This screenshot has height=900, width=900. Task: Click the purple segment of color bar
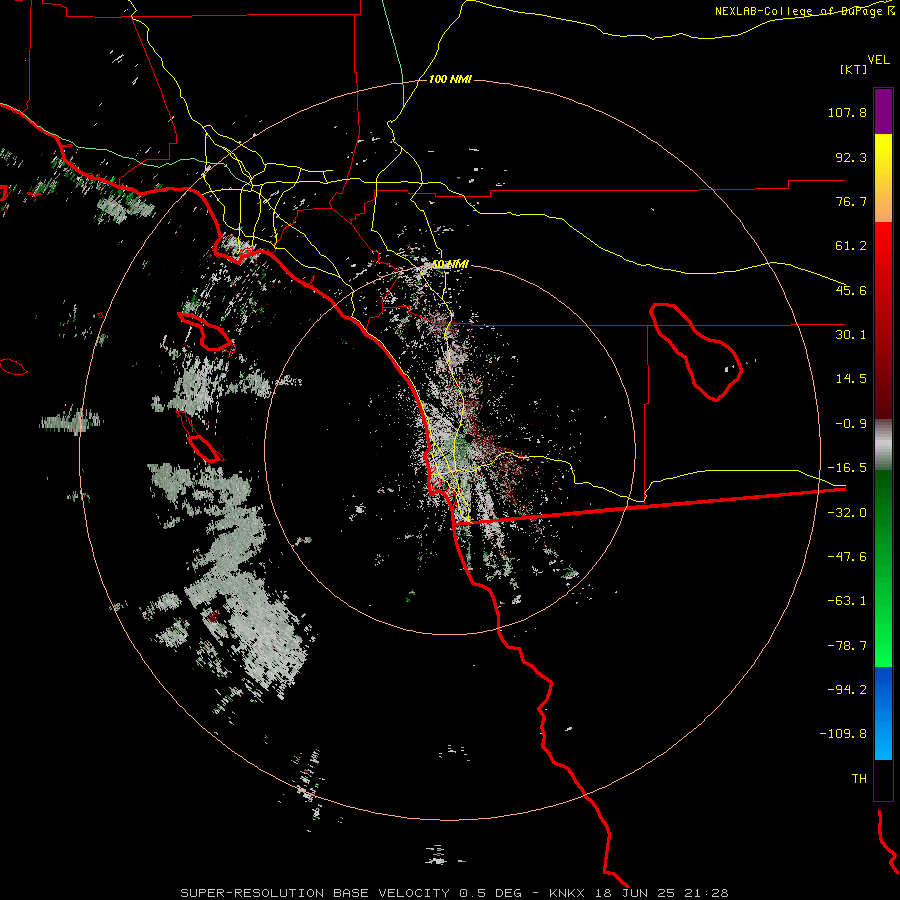pos(883,112)
